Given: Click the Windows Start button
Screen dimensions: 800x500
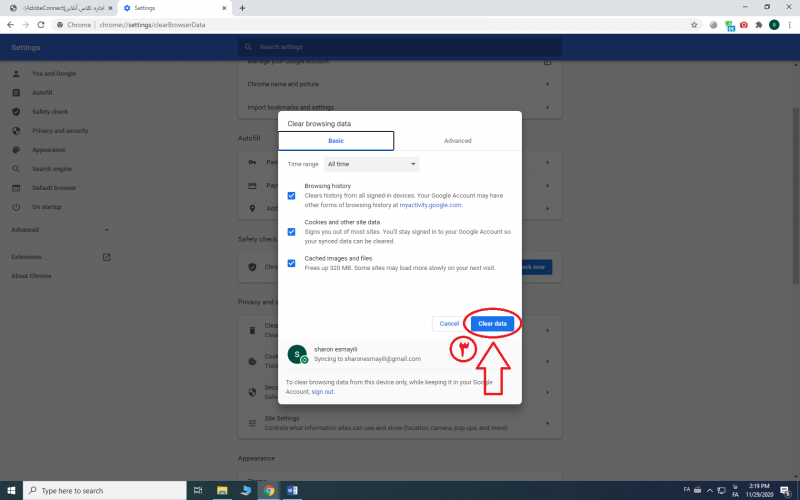Looking at the screenshot, I should [x=10, y=491].
